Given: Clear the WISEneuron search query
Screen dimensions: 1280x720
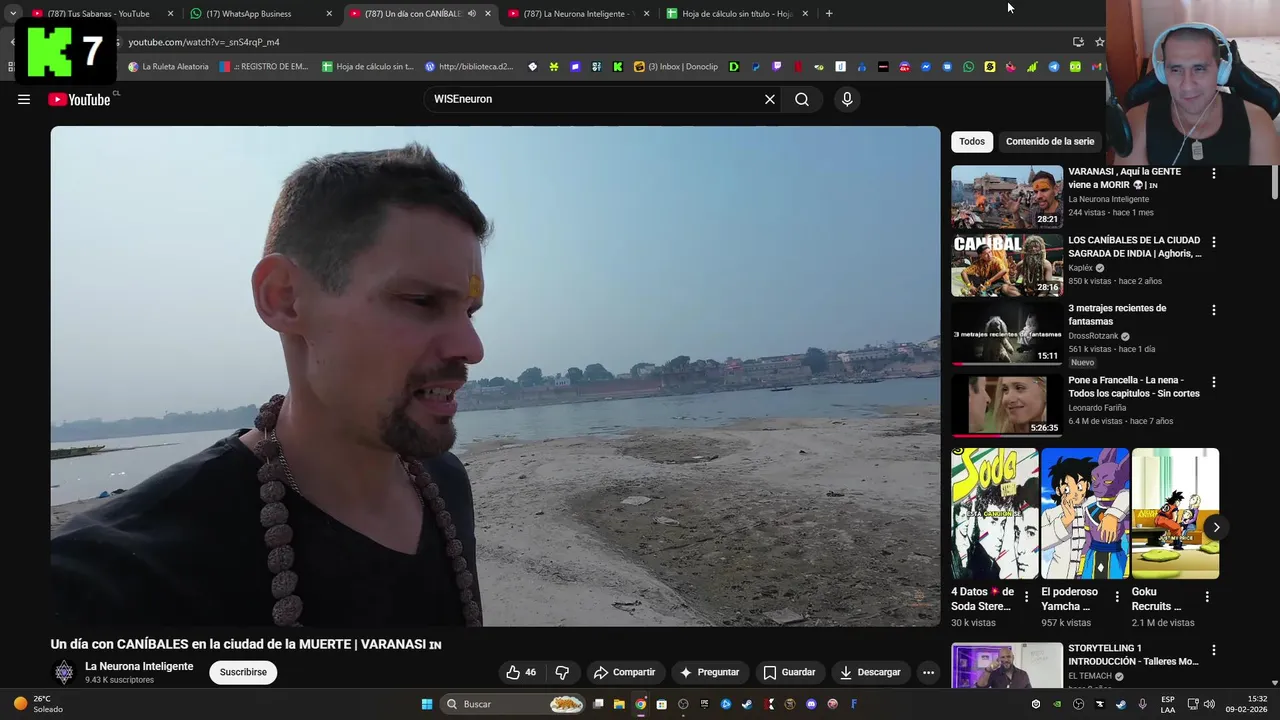Looking at the screenshot, I should (770, 99).
